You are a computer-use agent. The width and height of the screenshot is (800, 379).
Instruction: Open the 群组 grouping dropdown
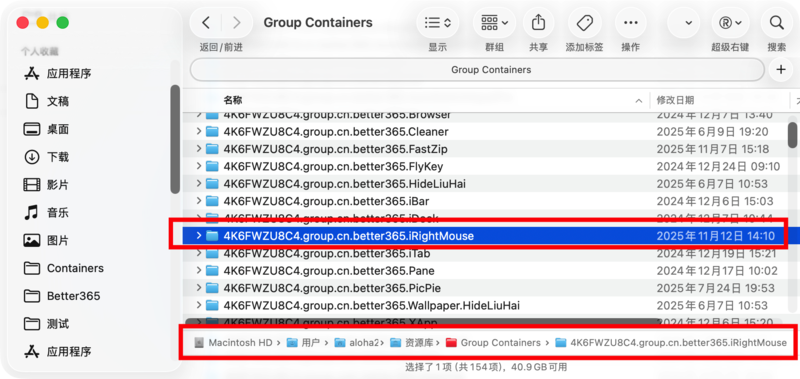pos(494,23)
